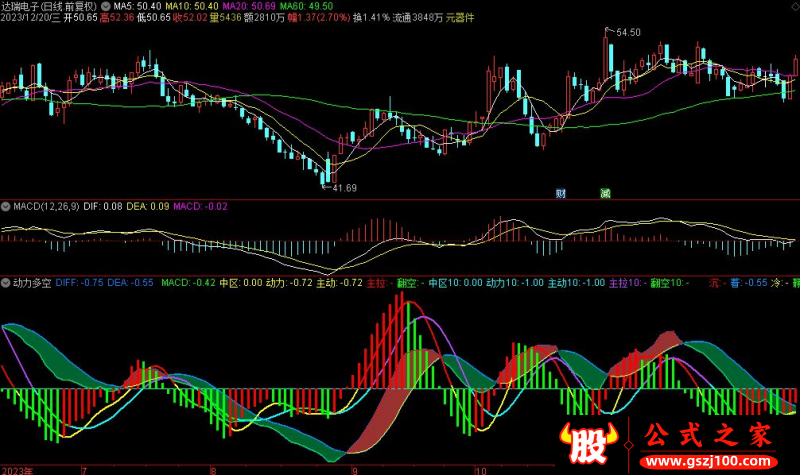Click the 中区: 0.00 value

[241, 283]
